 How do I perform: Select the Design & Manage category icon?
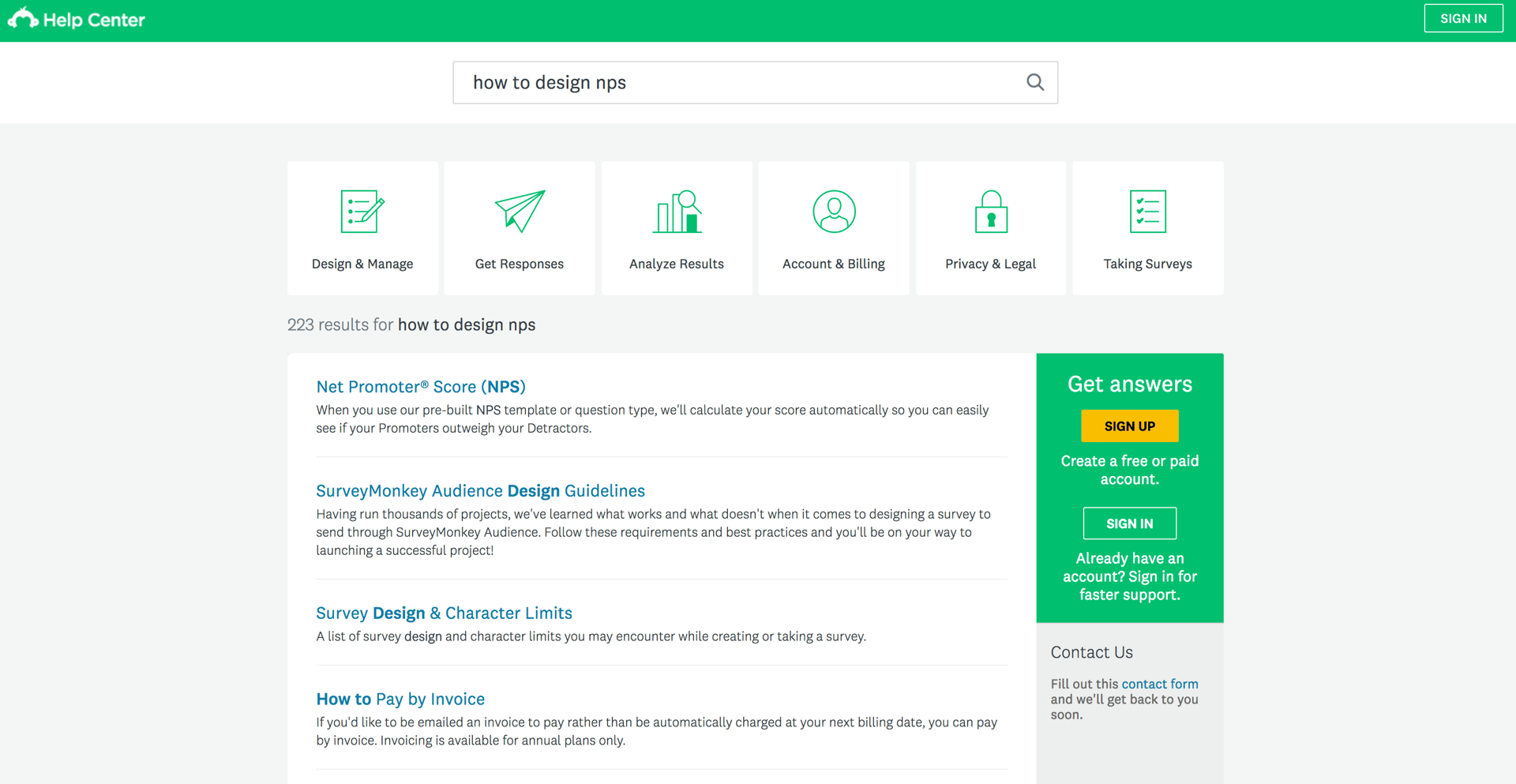click(x=362, y=211)
